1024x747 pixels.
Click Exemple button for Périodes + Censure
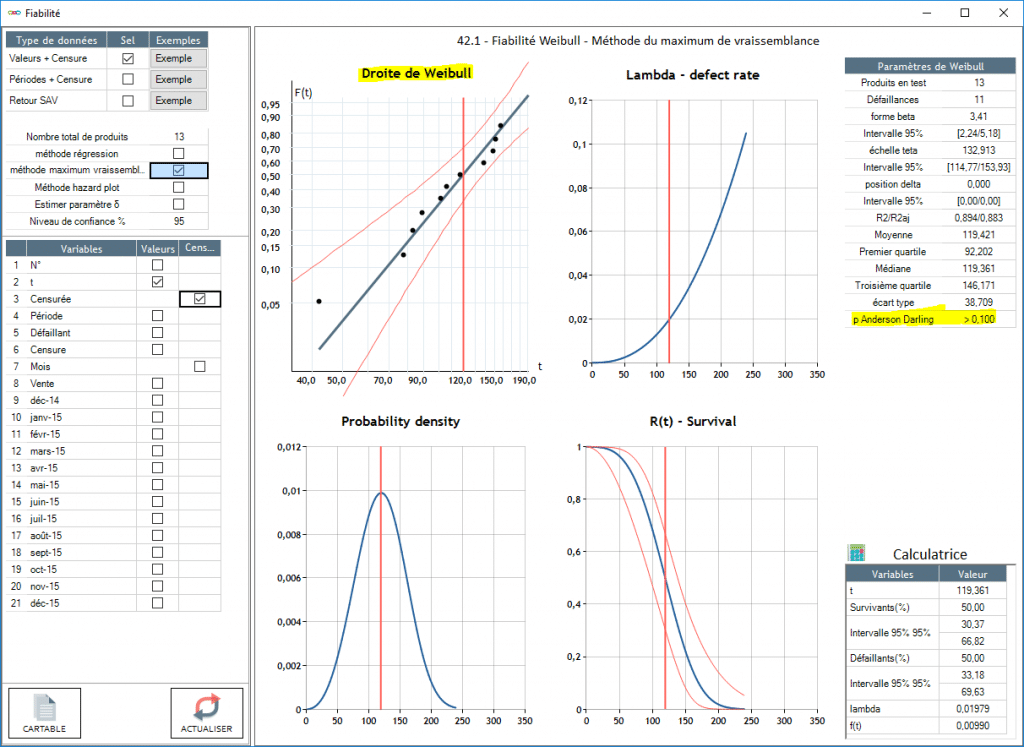(178, 79)
